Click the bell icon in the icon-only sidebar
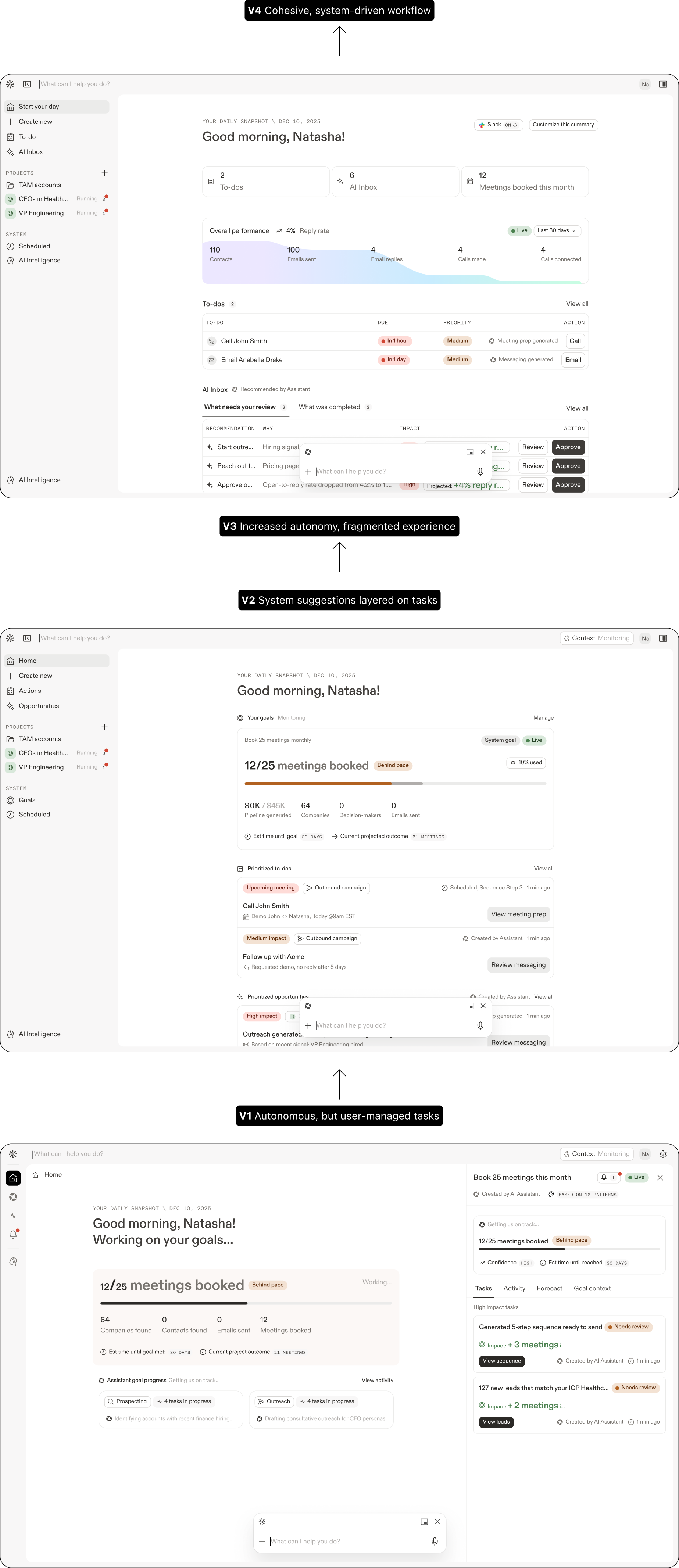This screenshot has width=679, height=1568. [x=13, y=1234]
